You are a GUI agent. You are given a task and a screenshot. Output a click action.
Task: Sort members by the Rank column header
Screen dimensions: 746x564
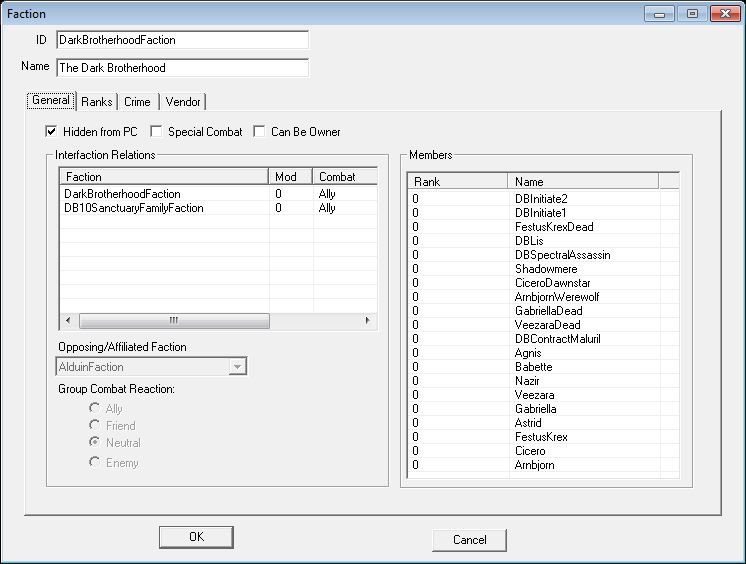coord(458,181)
